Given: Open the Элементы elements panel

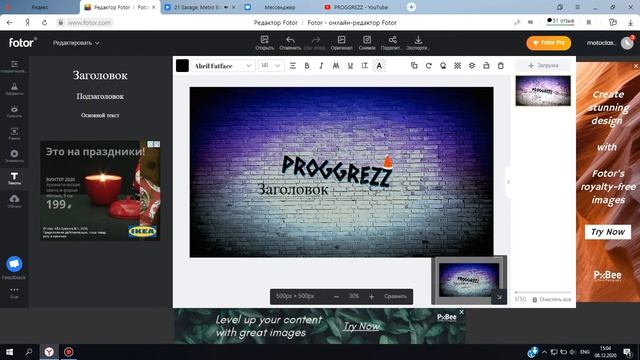Looking at the screenshot, I should pos(14,156).
